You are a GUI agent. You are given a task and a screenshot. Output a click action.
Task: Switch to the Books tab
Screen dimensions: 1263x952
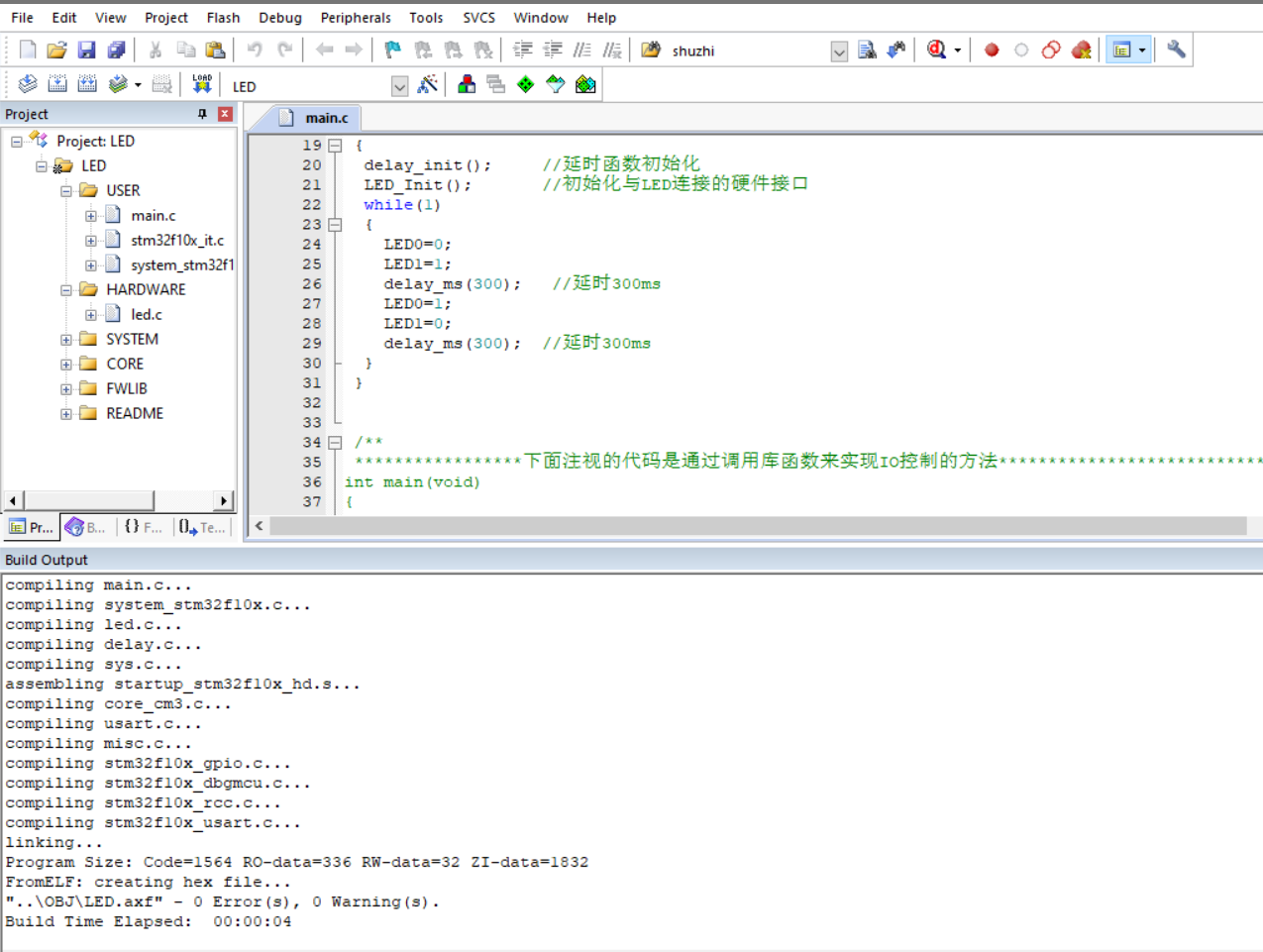click(87, 527)
